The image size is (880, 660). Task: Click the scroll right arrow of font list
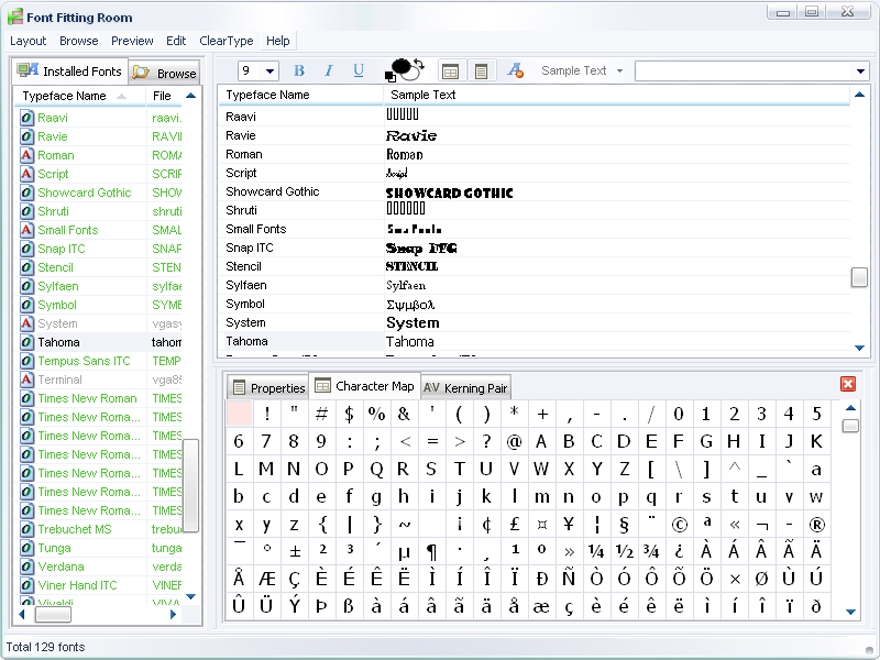coord(173,615)
